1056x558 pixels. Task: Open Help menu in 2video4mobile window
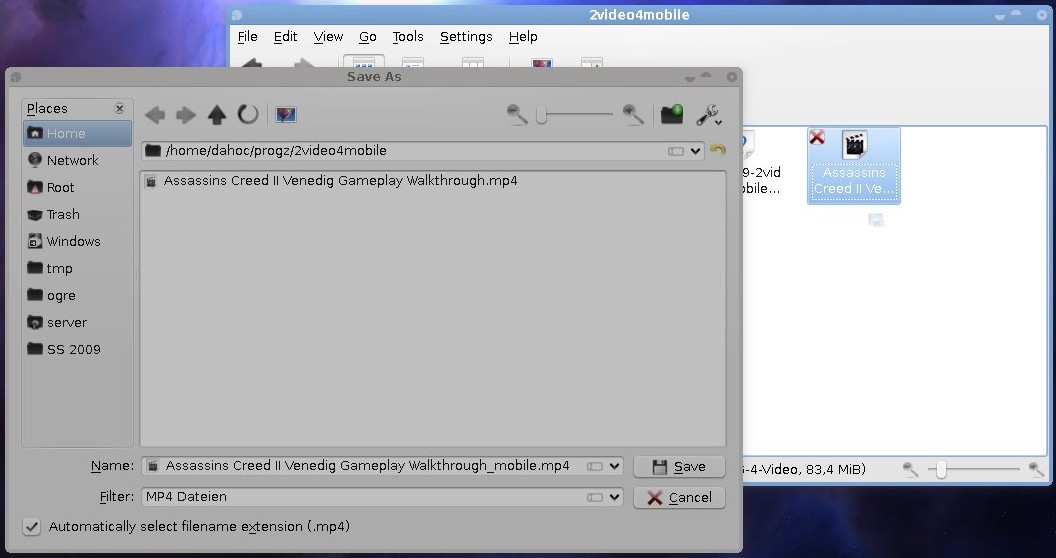[x=523, y=36]
